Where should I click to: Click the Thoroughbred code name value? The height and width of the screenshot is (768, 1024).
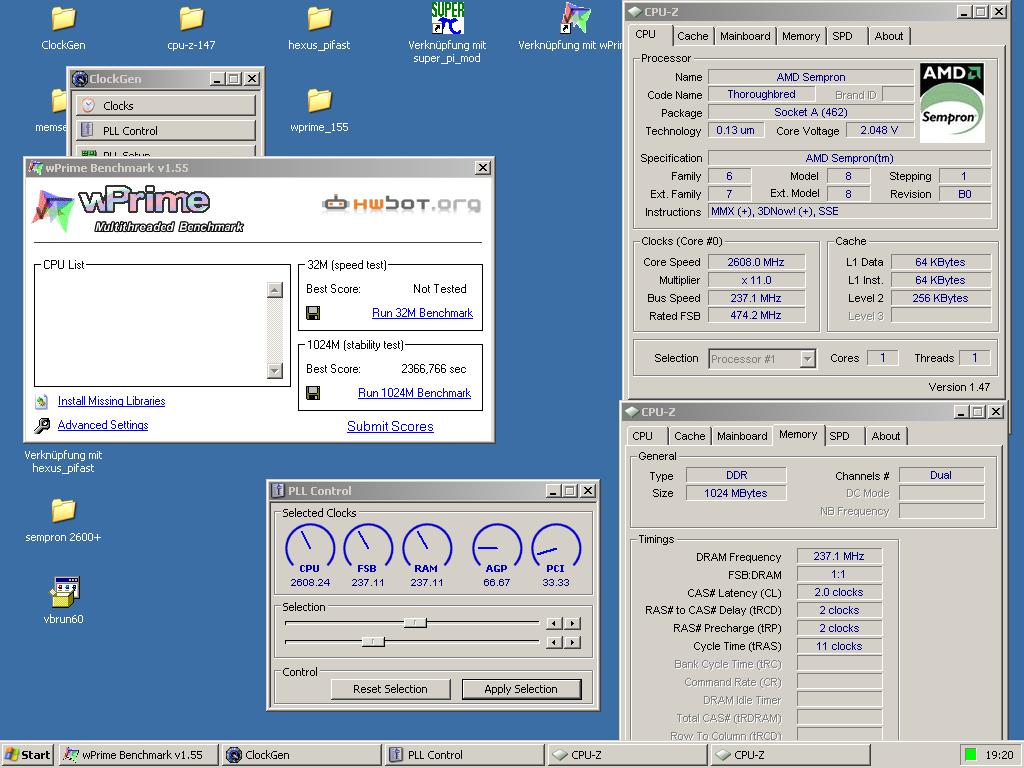click(x=761, y=95)
